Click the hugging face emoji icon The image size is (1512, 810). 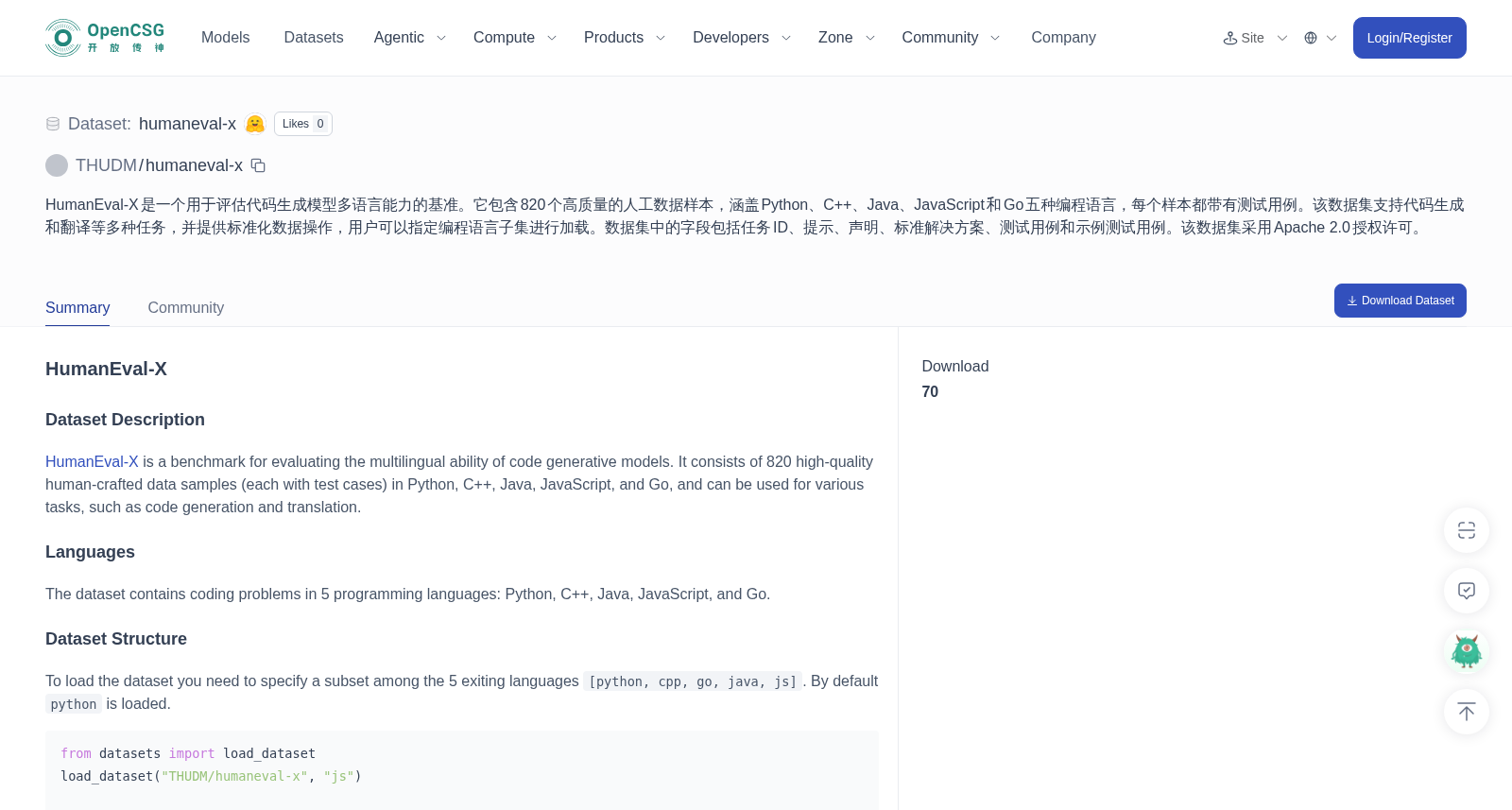click(255, 124)
